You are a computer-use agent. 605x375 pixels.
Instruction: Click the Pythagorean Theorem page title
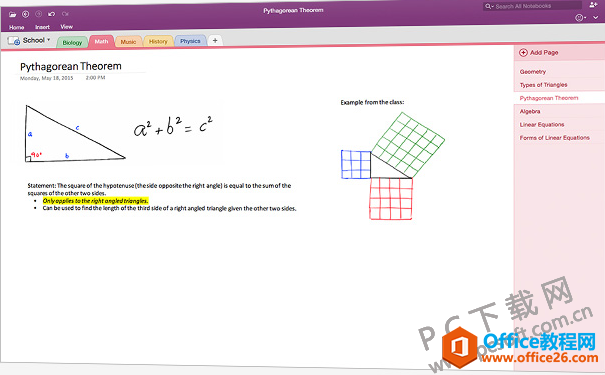click(71, 66)
